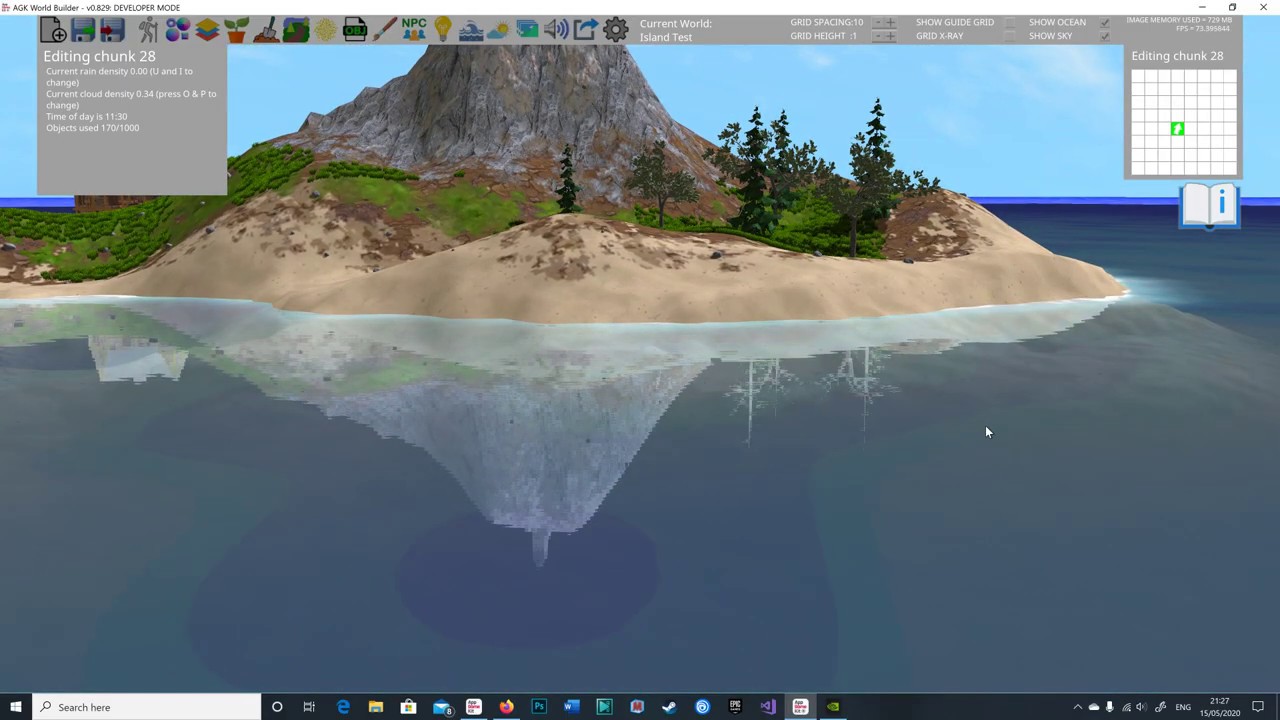
Task: Select the yellow particle cluster tool
Action: pyautogui.click(x=325, y=30)
